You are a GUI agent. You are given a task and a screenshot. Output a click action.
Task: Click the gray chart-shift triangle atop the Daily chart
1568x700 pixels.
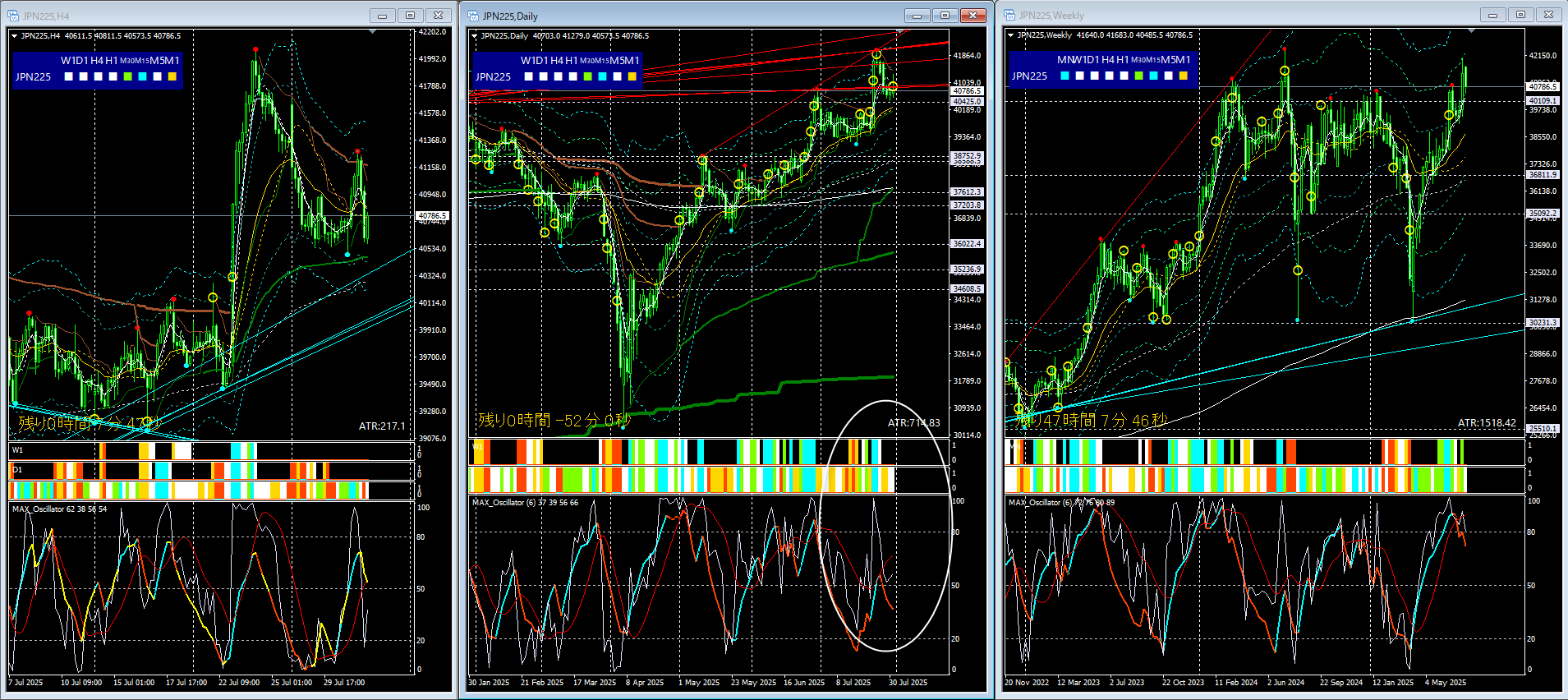(899, 31)
